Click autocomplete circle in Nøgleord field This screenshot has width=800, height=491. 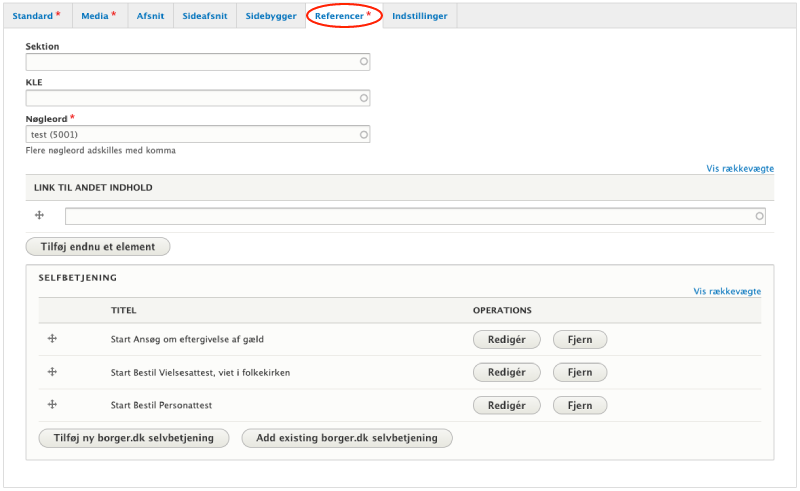(364, 134)
